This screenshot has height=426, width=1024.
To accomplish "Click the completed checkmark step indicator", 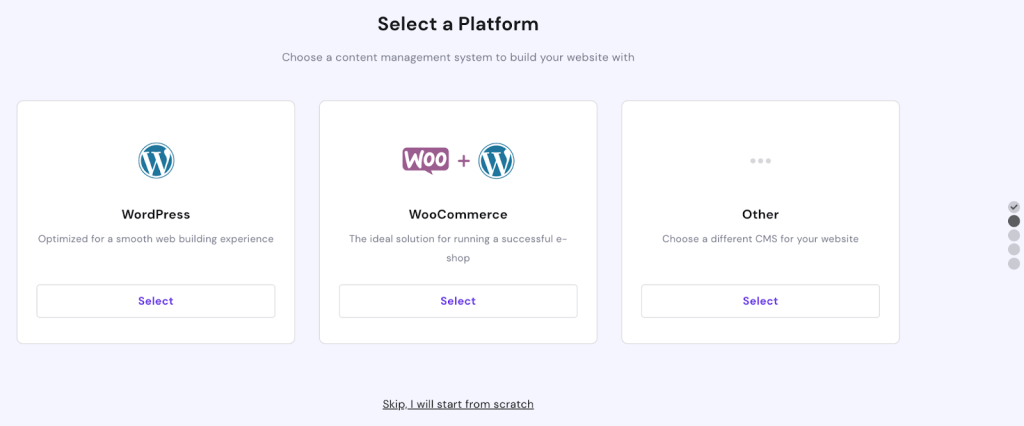I will (1014, 207).
